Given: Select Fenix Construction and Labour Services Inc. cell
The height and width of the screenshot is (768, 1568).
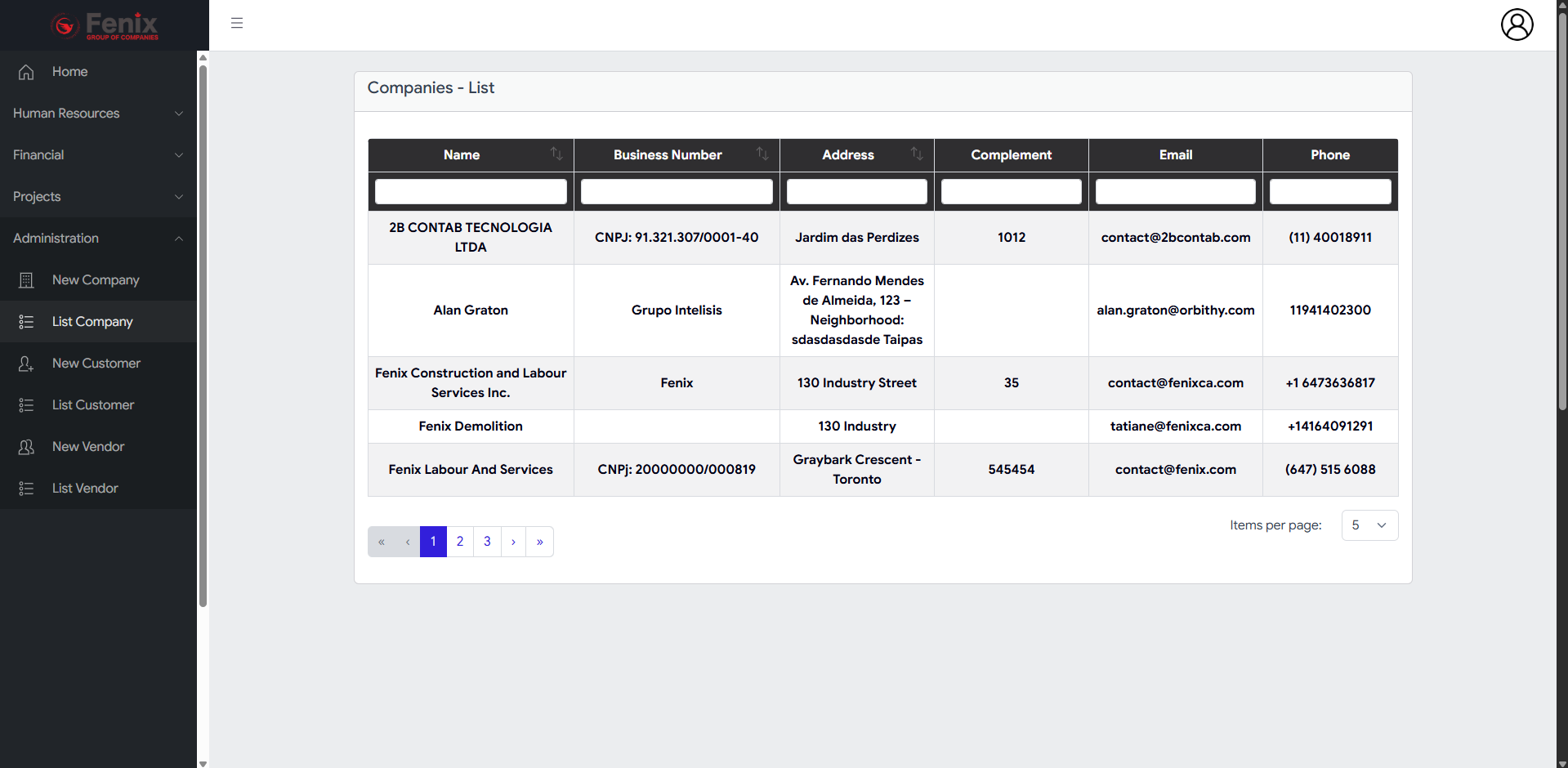Looking at the screenshot, I should coord(471,383).
